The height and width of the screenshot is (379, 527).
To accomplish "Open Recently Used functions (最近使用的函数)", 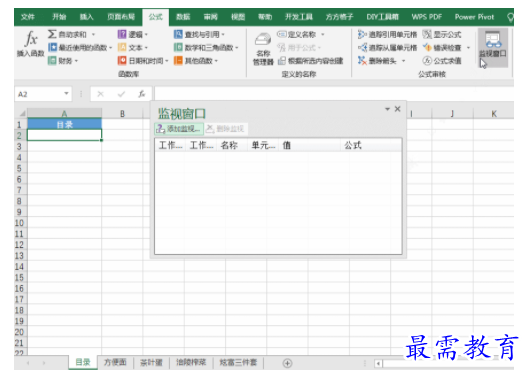I will (x=80, y=48).
